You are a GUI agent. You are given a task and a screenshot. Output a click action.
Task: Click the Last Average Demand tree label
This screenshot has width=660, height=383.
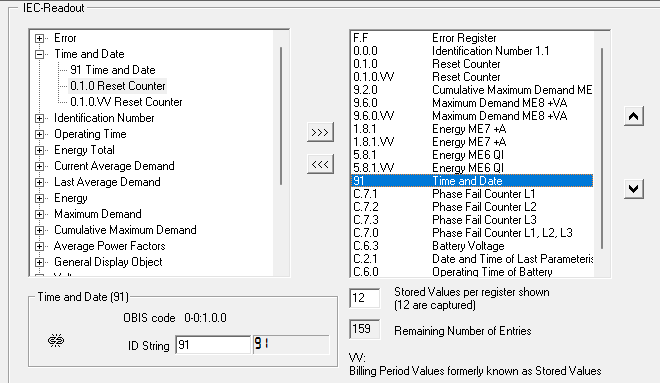tap(107, 182)
